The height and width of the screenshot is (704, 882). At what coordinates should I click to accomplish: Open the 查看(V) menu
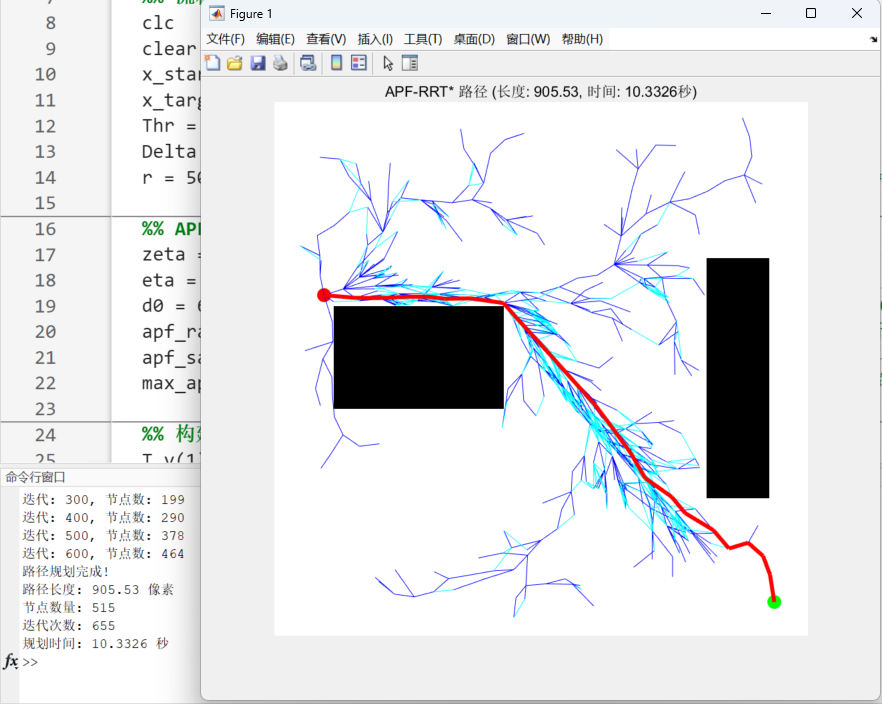click(x=323, y=37)
